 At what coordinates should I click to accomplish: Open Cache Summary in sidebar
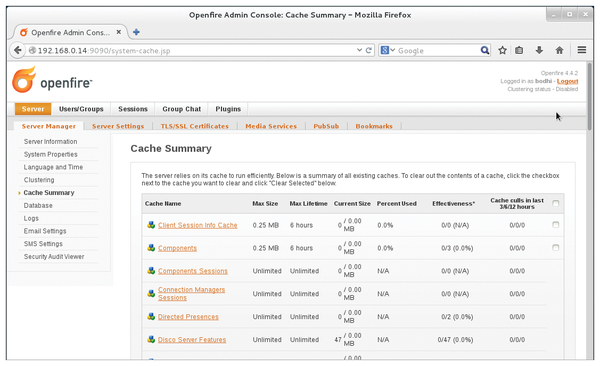pos(49,193)
